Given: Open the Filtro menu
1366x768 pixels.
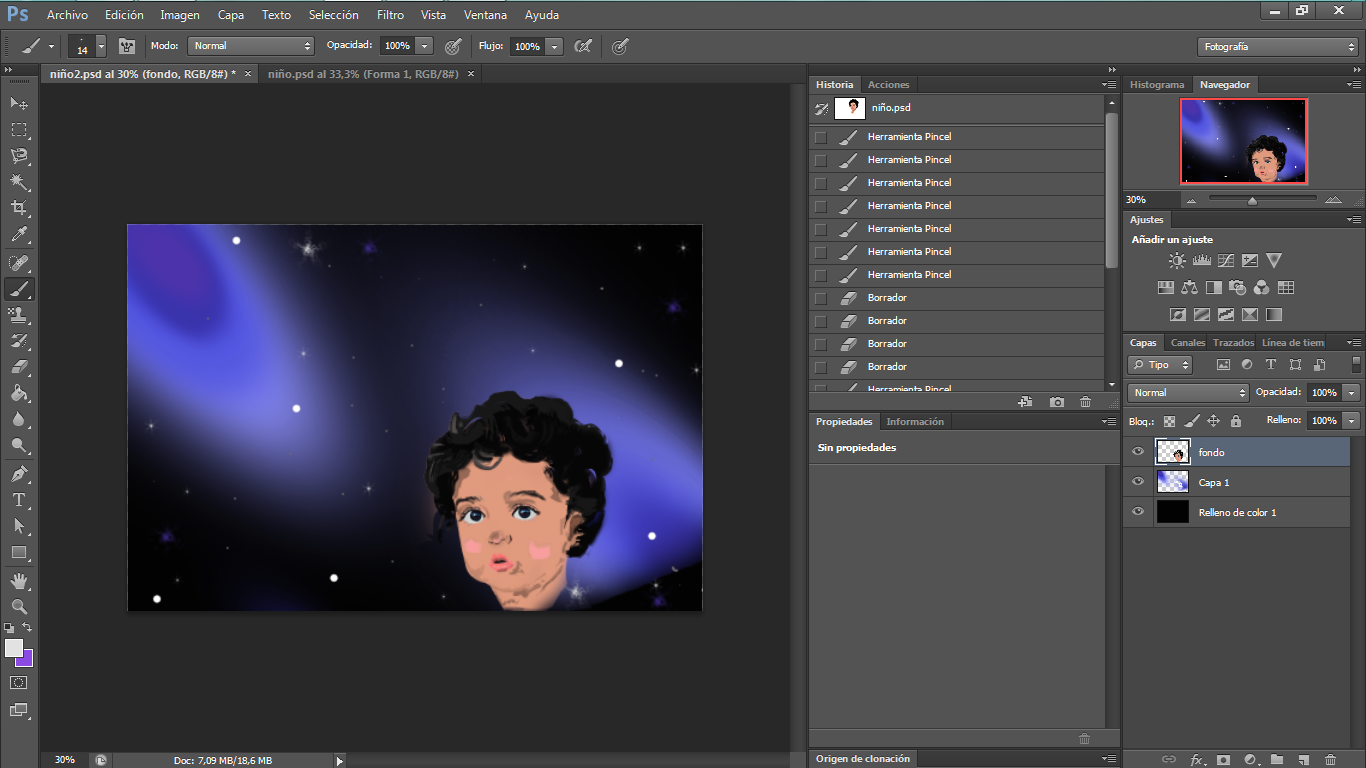Looking at the screenshot, I should (390, 15).
